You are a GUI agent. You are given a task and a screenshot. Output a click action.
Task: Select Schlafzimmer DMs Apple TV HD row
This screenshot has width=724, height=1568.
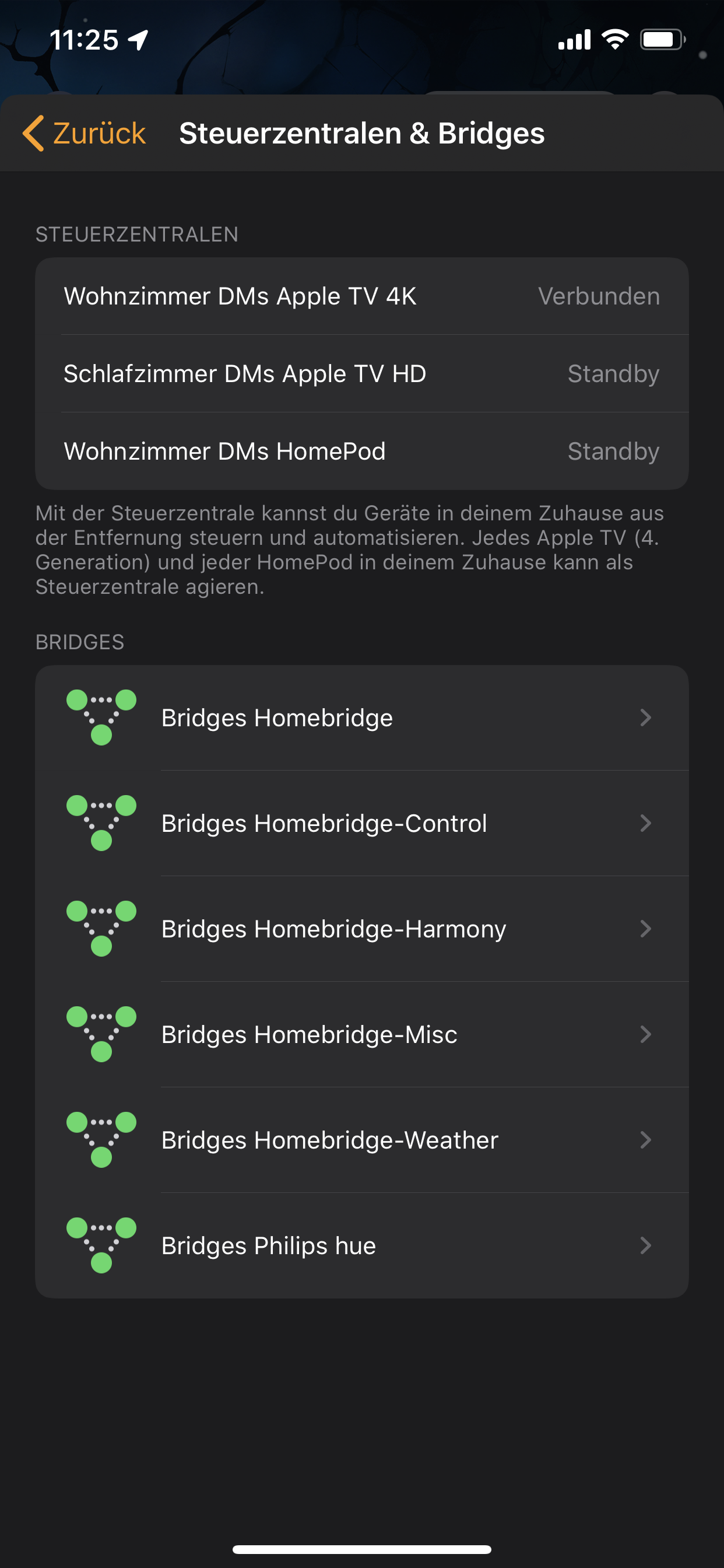pos(361,374)
